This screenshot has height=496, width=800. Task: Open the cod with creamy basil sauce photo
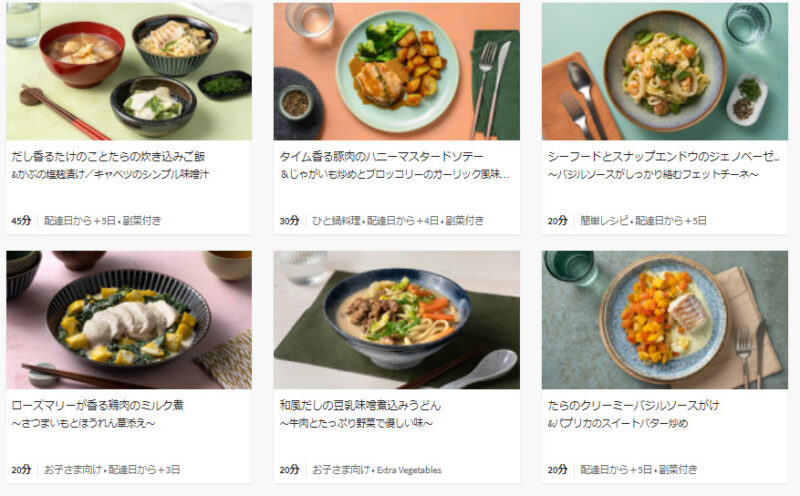click(x=665, y=319)
